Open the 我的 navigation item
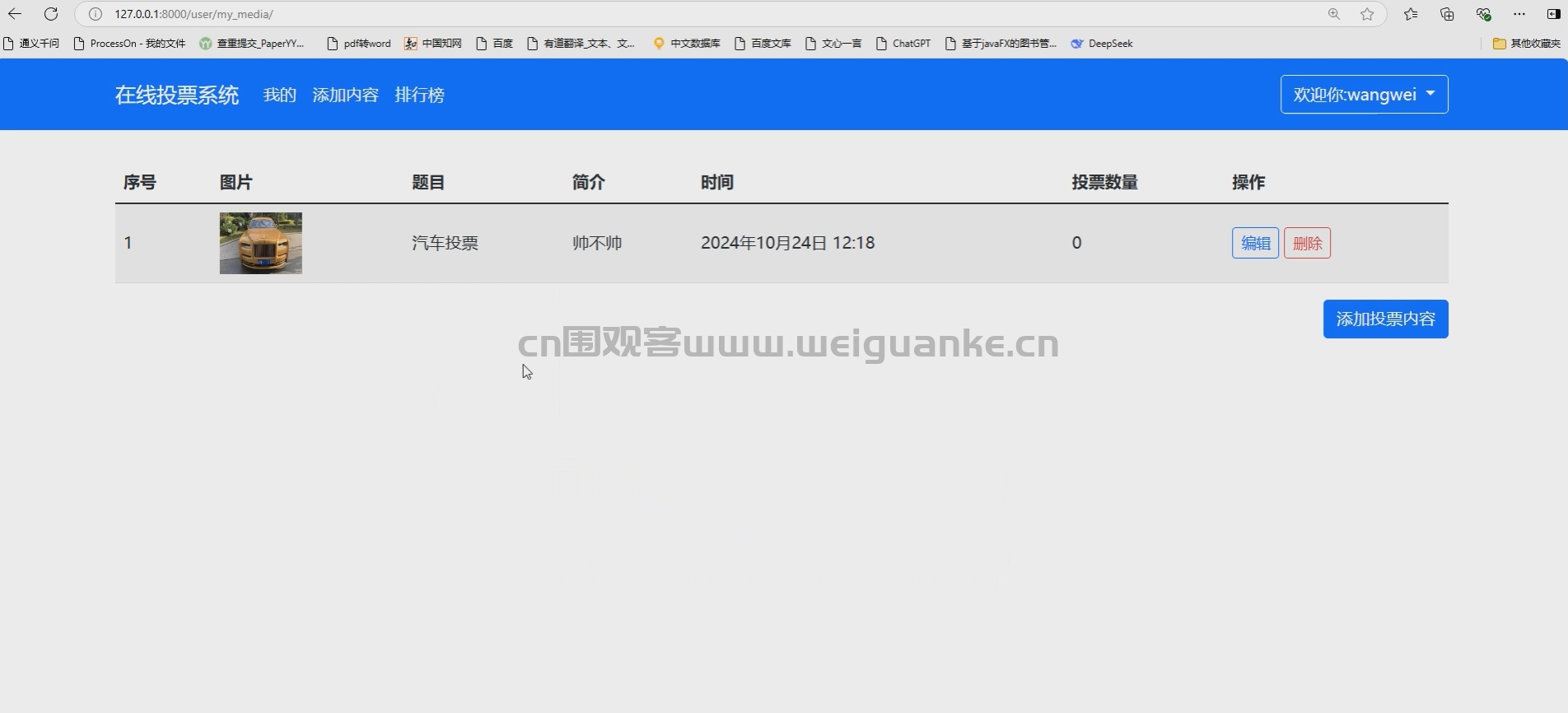The width and height of the screenshot is (1568, 713). coord(280,95)
